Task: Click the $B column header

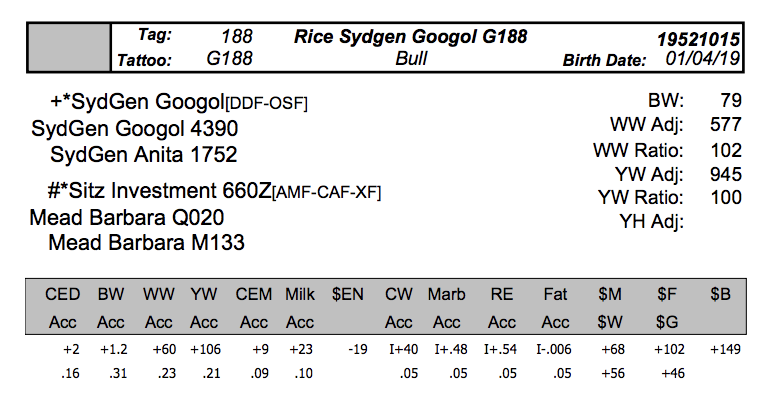Action: (721, 295)
